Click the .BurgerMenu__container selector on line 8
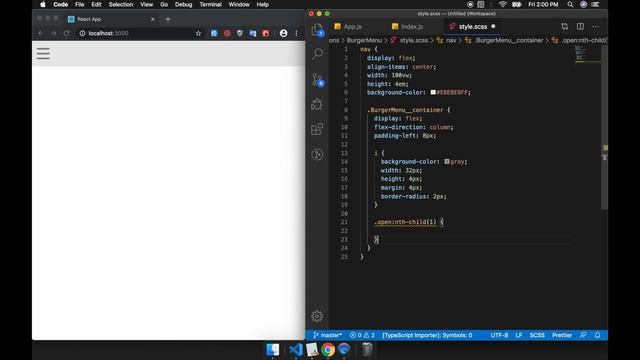 [x=405, y=110]
